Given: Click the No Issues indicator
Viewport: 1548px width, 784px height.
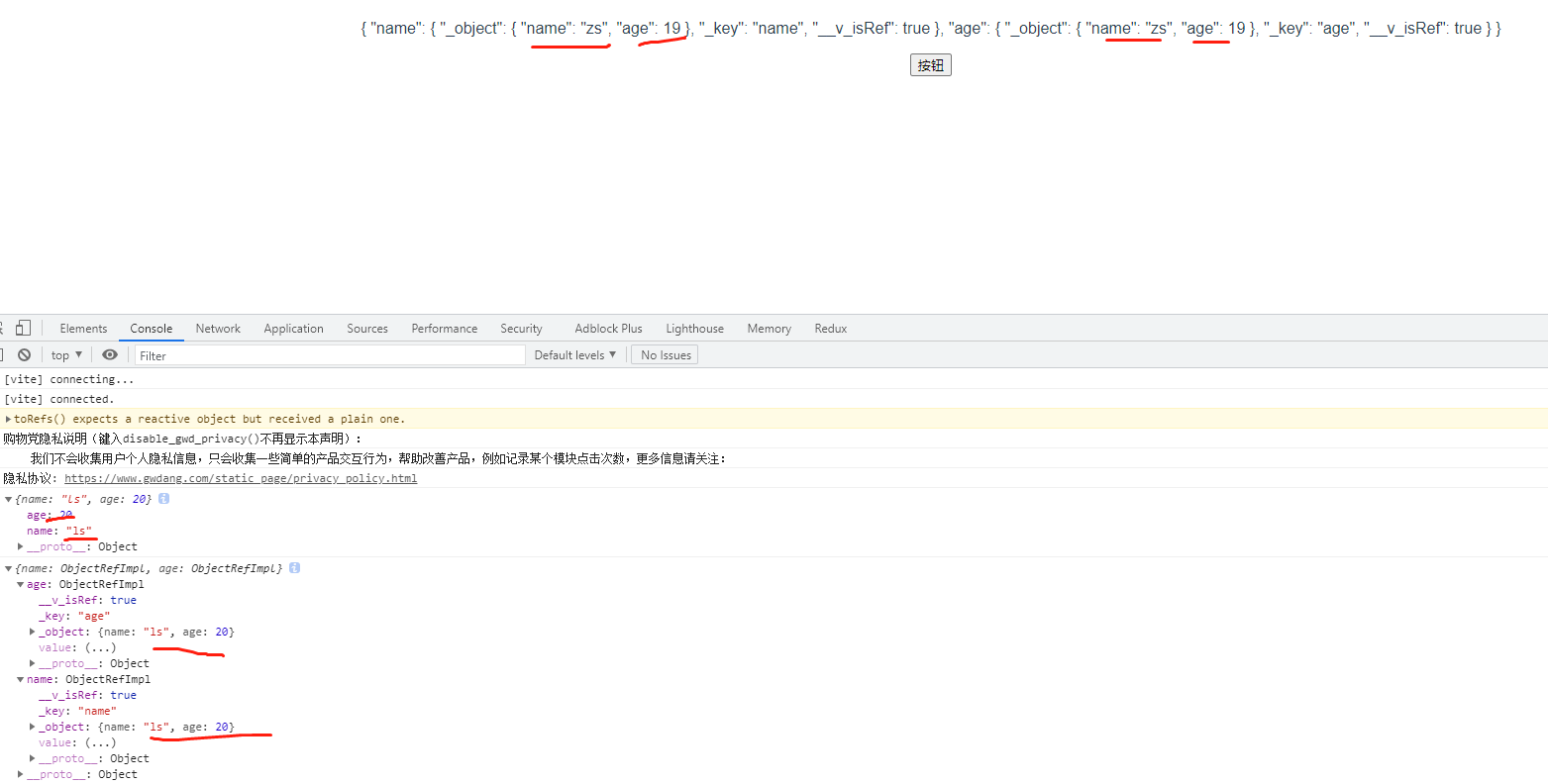Looking at the screenshot, I should click(x=664, y=354).
